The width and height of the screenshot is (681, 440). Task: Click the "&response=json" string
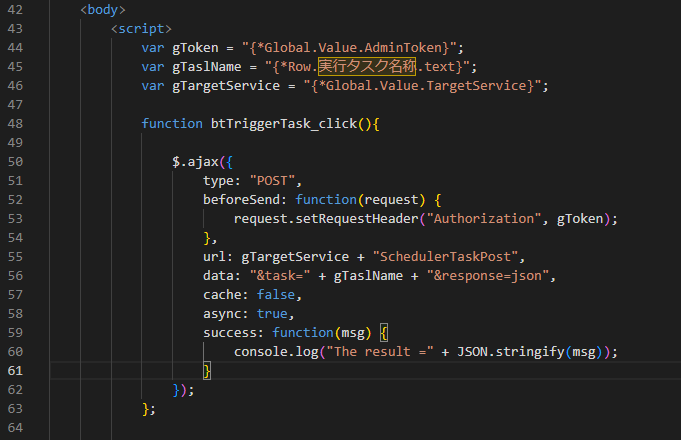[488, 276]
